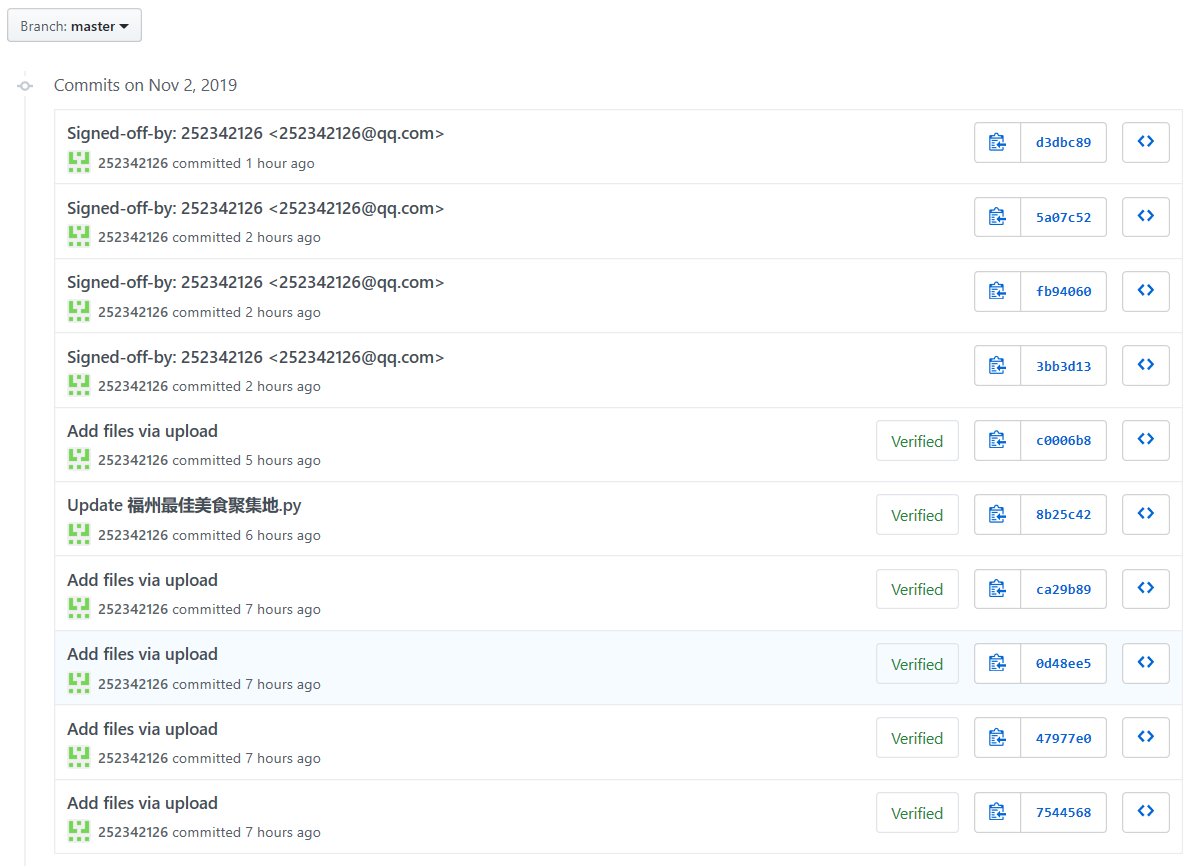Open commit hash link fb94060
Viewport: 1193px width, 866px height.
[x=1063, y=291]
